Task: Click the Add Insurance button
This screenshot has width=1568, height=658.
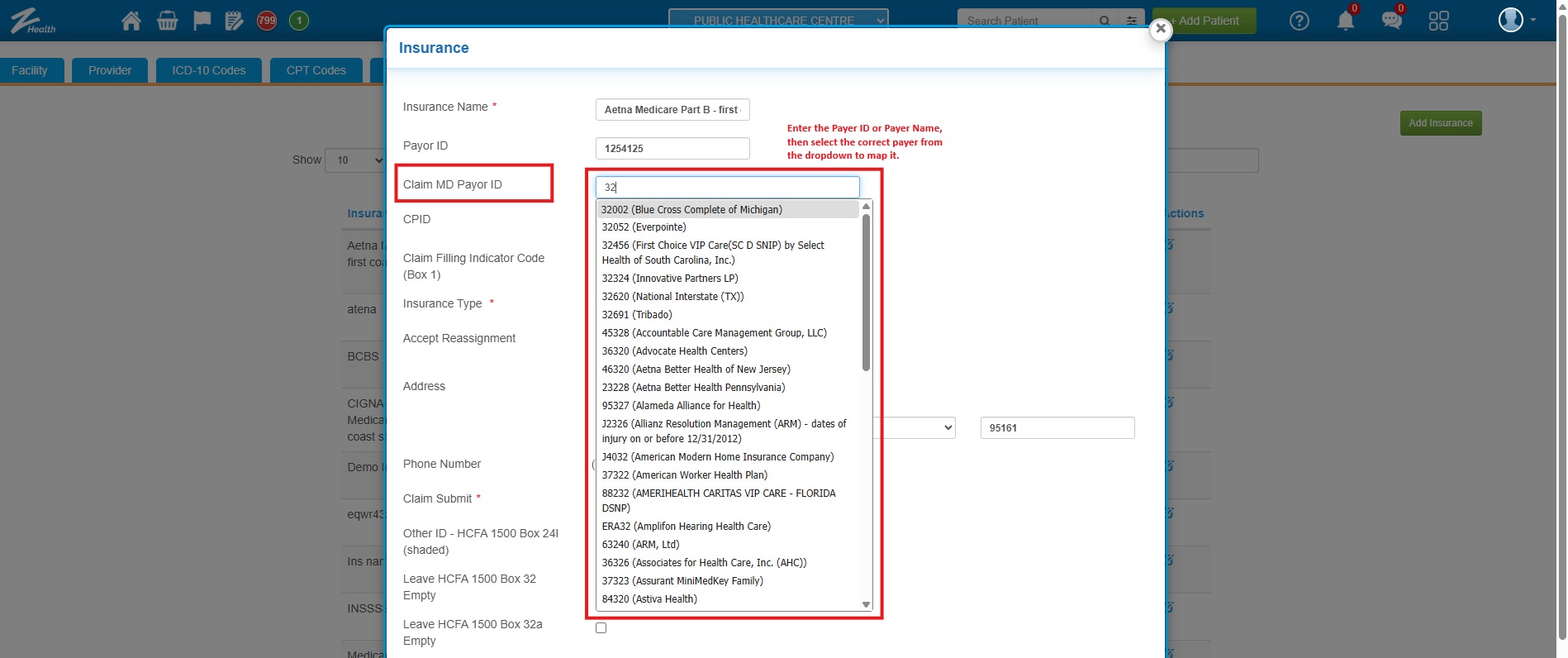Action: [x=1440, y=123]
